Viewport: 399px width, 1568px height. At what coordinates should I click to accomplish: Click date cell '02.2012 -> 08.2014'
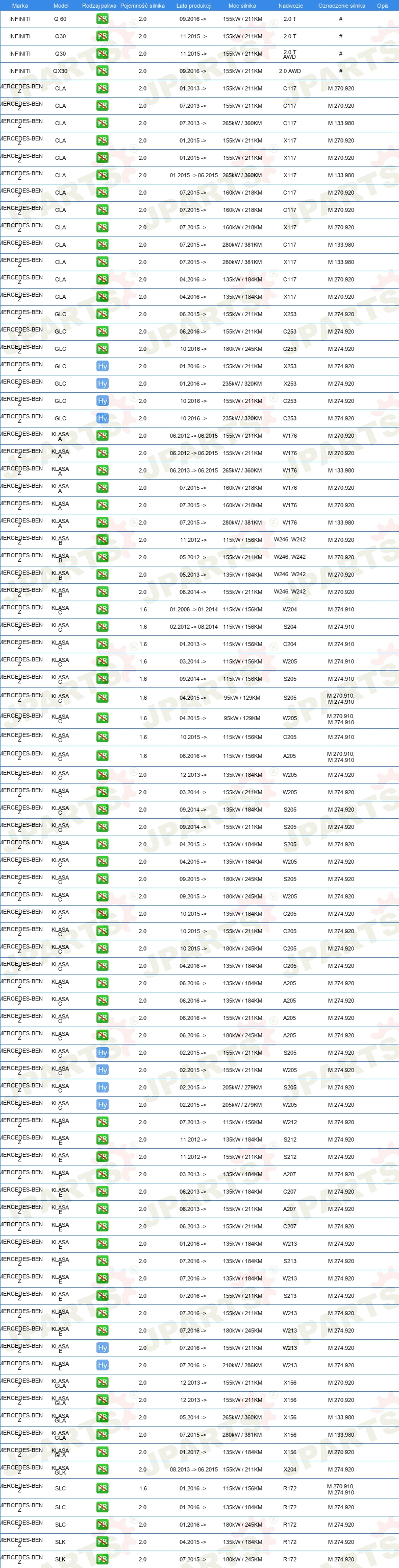click(x=193, y=626)
